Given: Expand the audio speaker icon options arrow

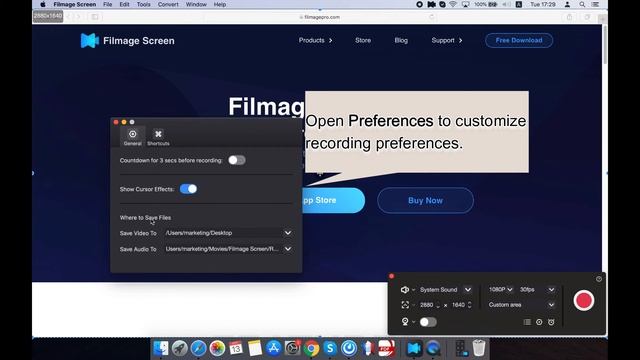Looking at the screenshot, I should (413, 290).
